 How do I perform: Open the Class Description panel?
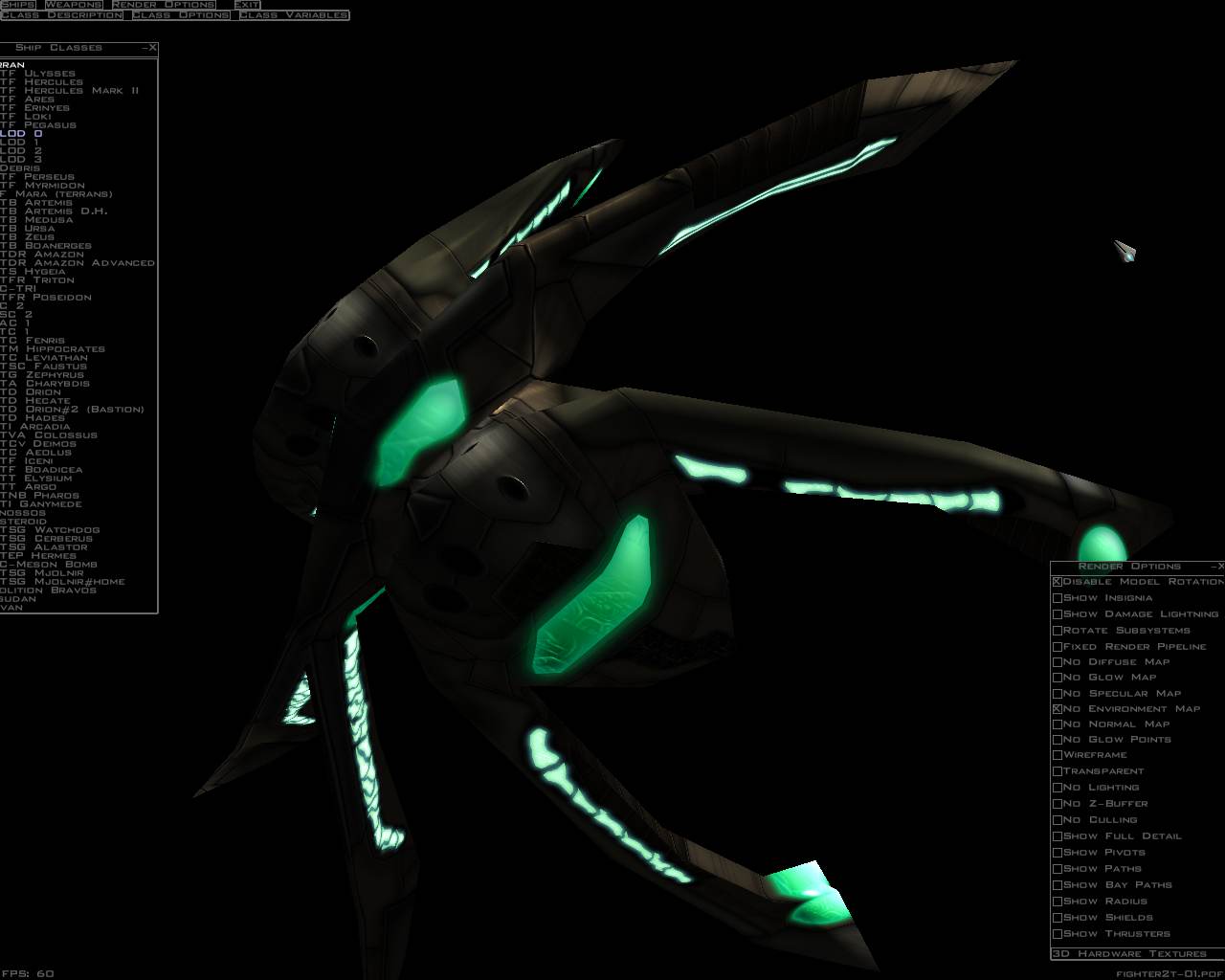pyautogui.click(x=61, y=15)
